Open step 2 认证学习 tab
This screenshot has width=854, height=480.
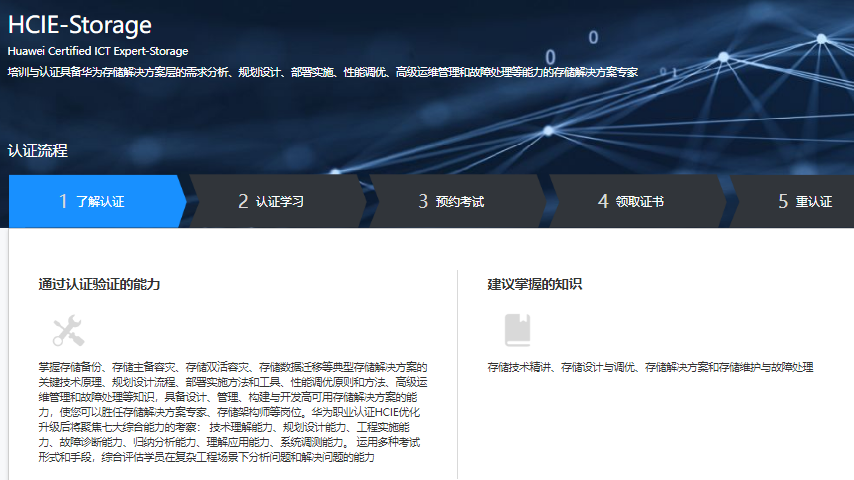(277, 201)
